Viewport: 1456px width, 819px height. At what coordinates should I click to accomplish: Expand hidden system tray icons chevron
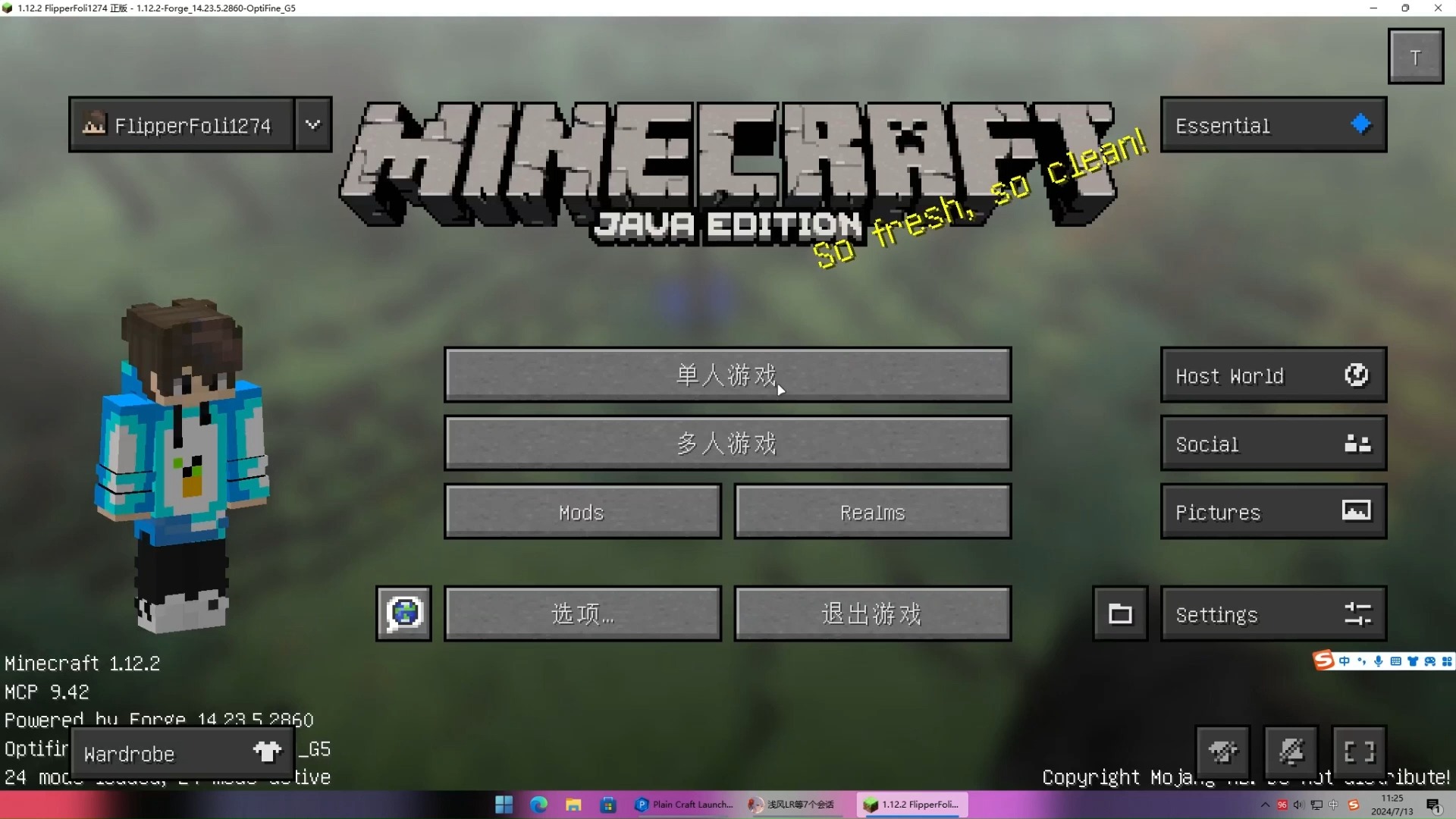coord(1264,805)
